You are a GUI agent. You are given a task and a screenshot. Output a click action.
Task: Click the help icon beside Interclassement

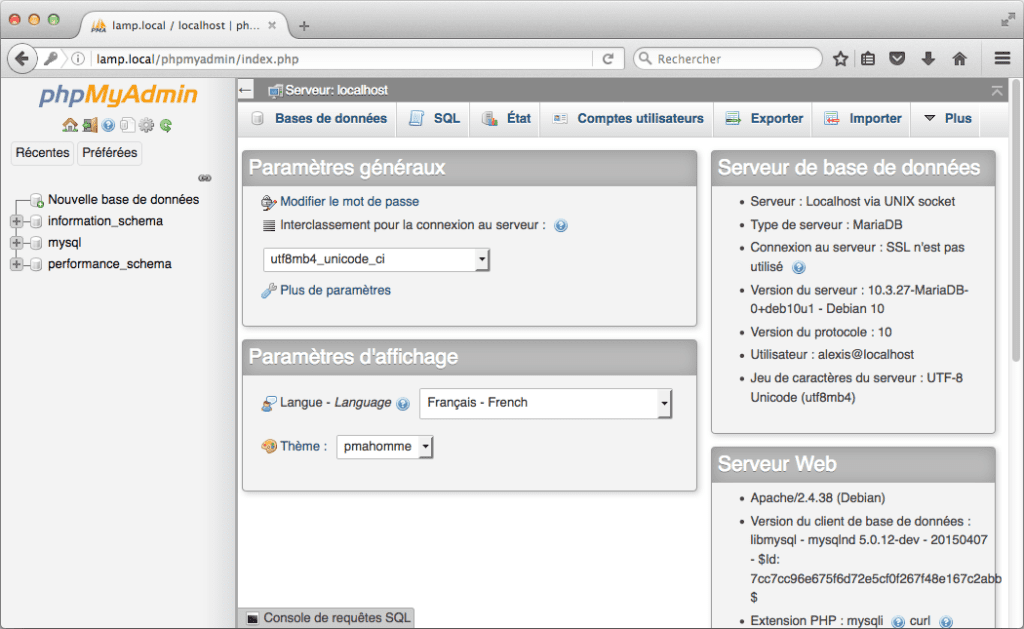click(560, 225)
